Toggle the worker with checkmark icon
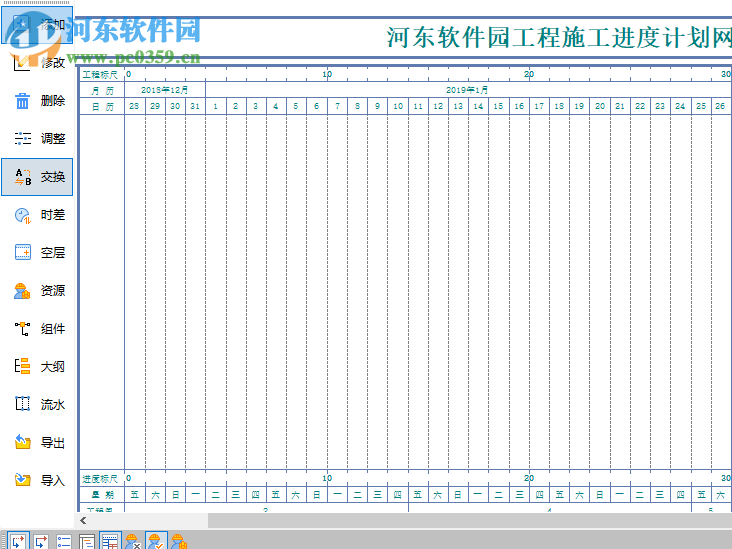Image resolution: width=732 pixels, height=549 pixels. (x=156, y=541)
